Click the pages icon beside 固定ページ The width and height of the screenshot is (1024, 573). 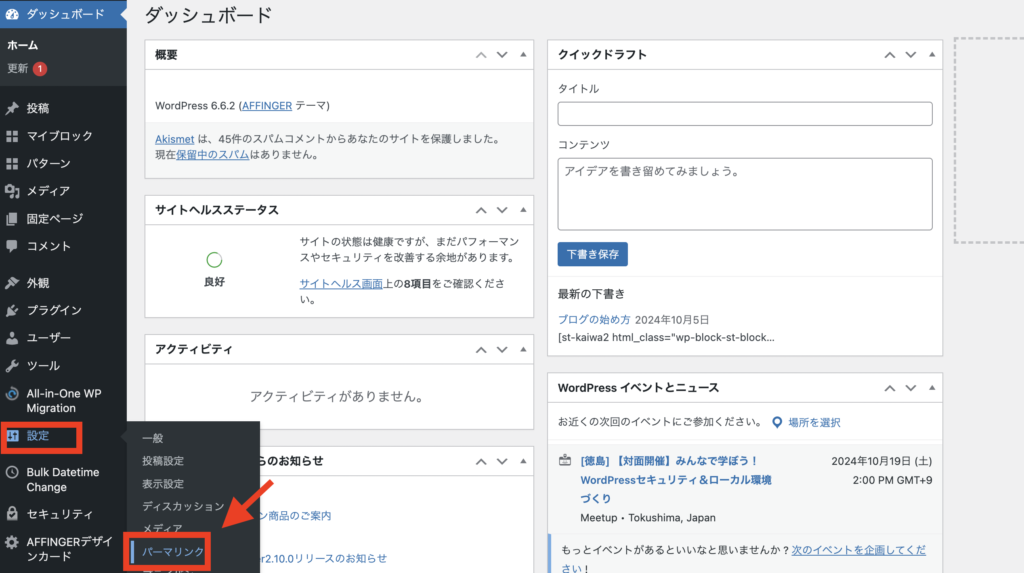pyautogui.click(x=12, y=219)
